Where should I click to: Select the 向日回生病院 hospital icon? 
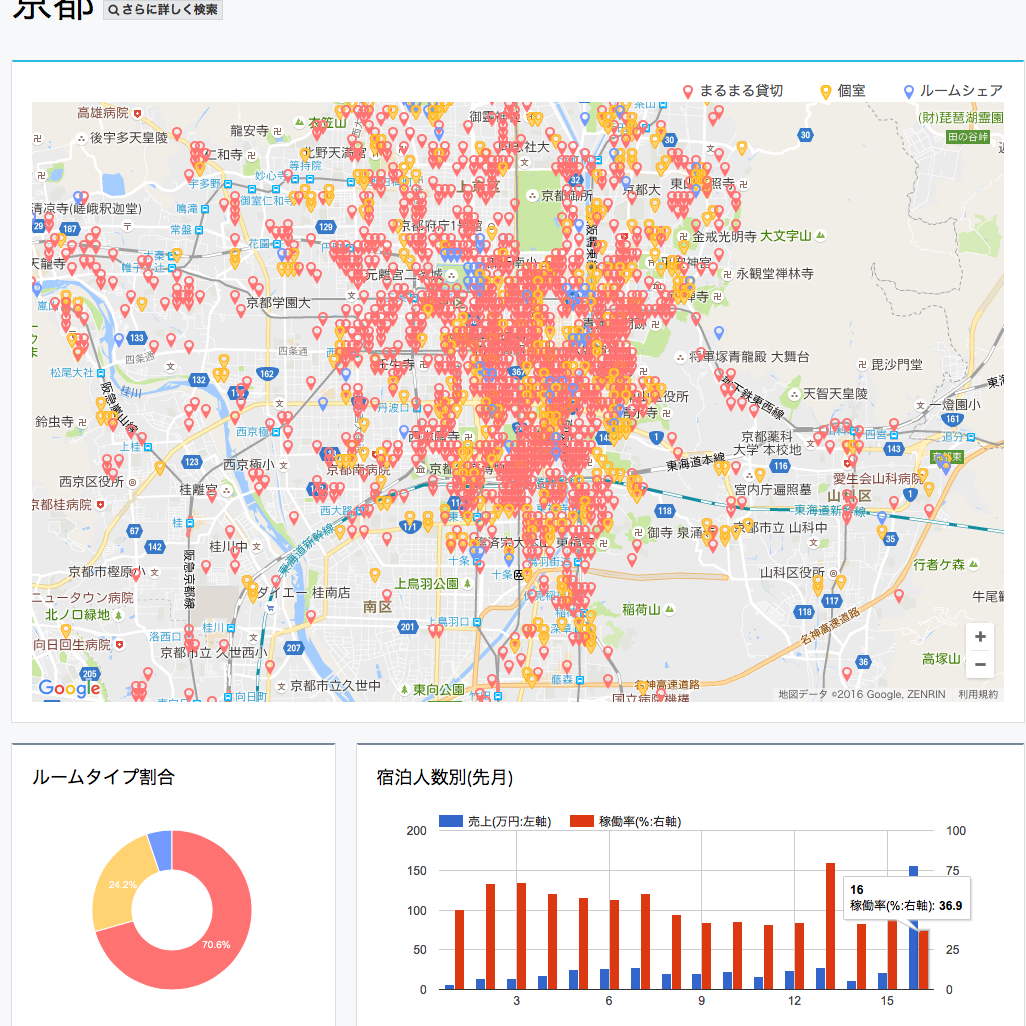click(119, 645)
